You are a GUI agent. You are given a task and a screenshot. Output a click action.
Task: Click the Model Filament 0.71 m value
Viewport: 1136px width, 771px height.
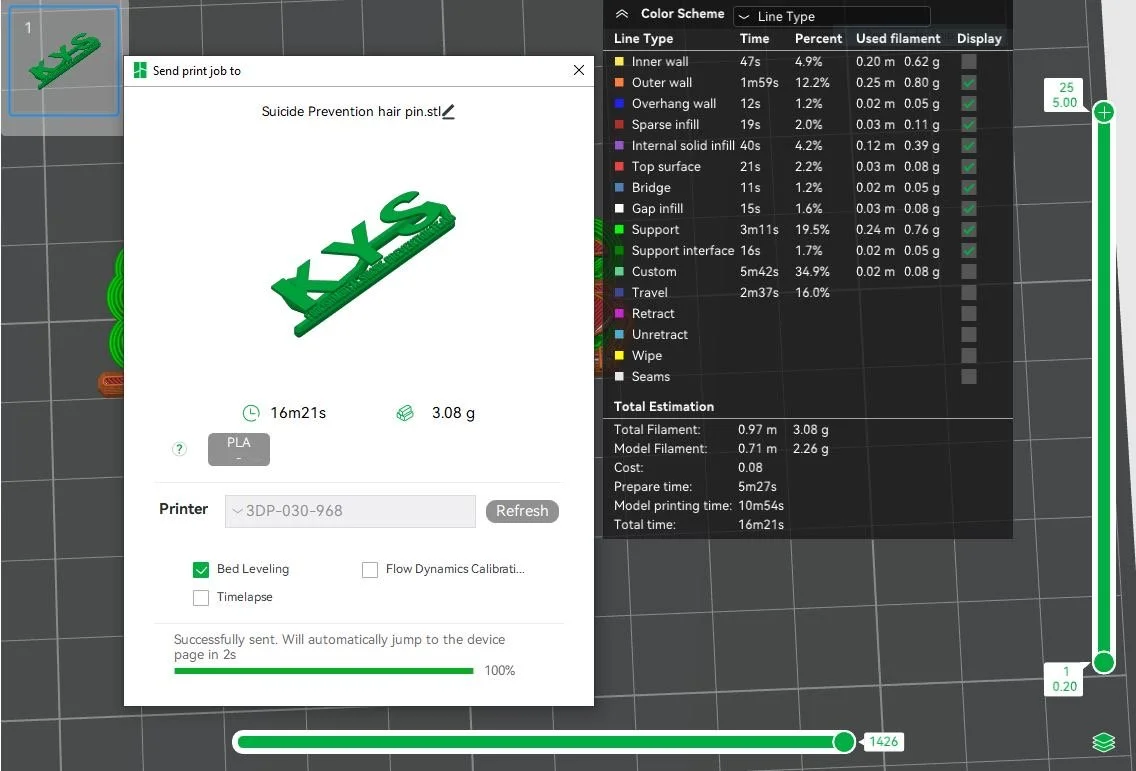757,449
